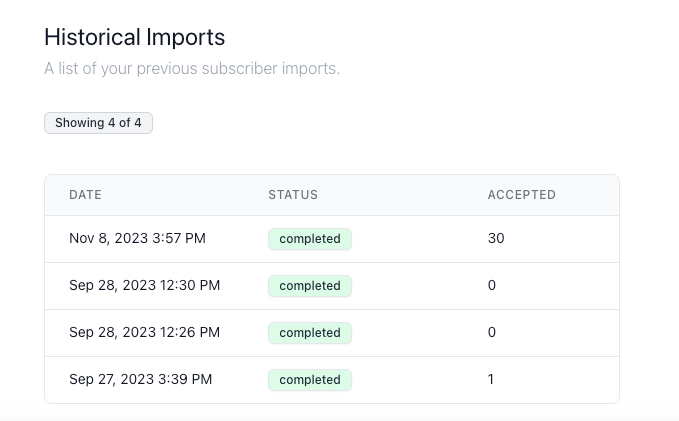Sort by the DATE column header
This screenshot has height=421, width=679.
(x=85, y=195)
